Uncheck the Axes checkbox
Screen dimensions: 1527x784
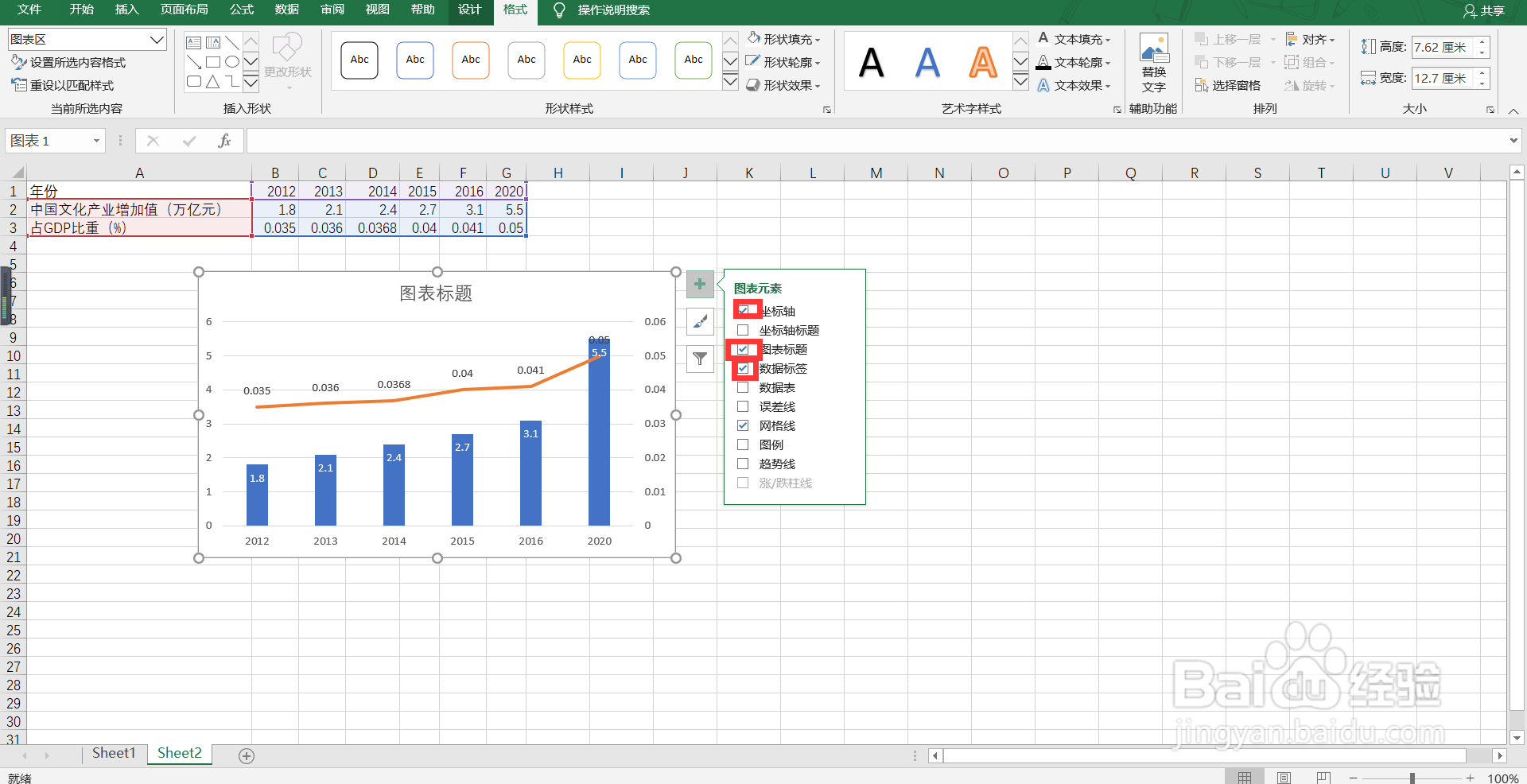pos(743,311)
